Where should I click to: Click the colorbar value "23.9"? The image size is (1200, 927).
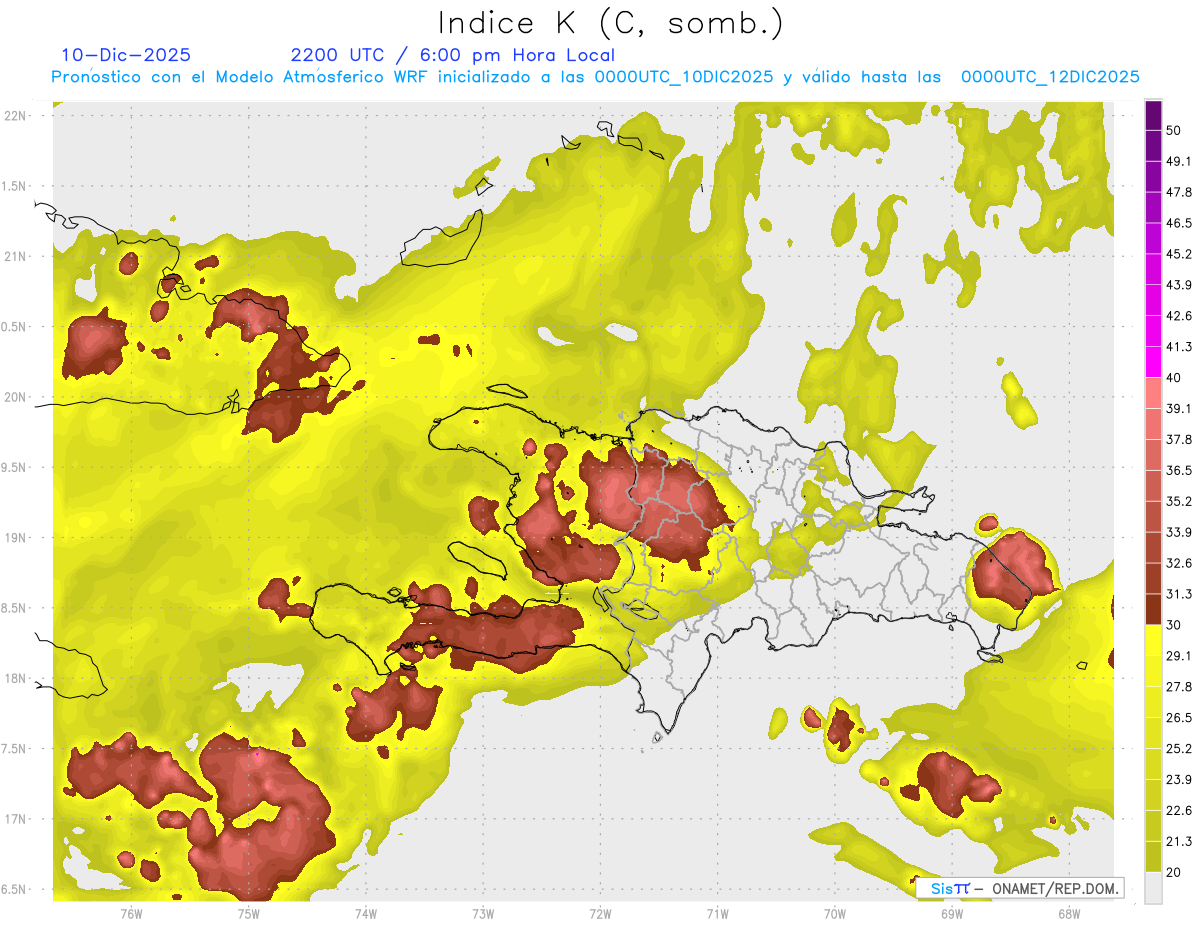1179,780
